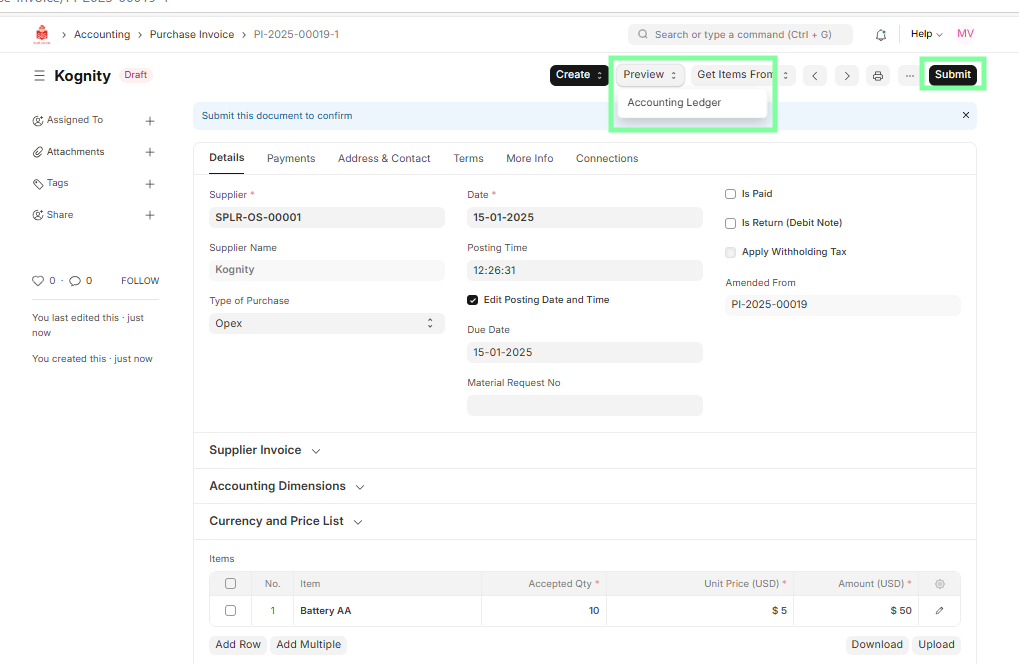Switch to the Payments tab
1019x664 pixels.
tap(291, 158)
